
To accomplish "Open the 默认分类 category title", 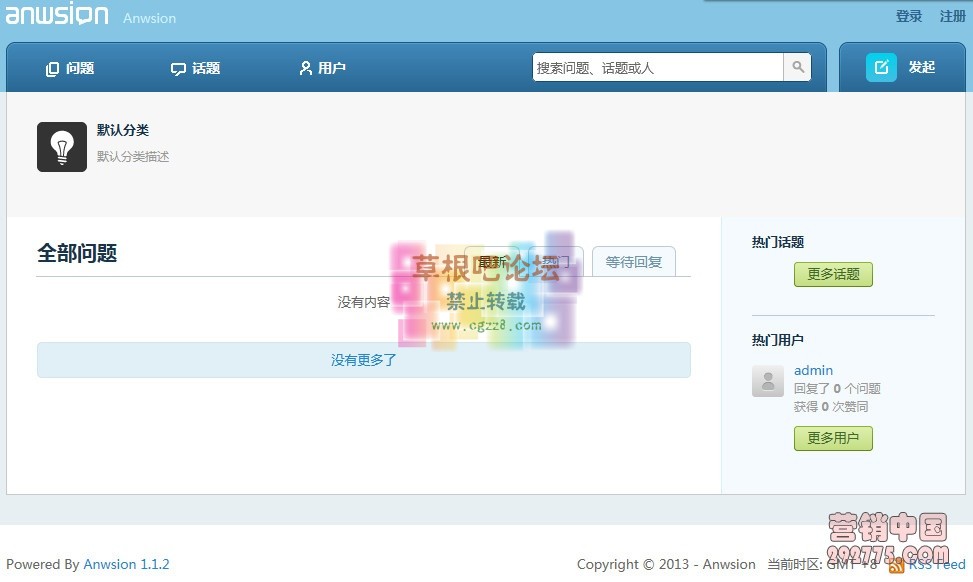I will coord(123,130).
